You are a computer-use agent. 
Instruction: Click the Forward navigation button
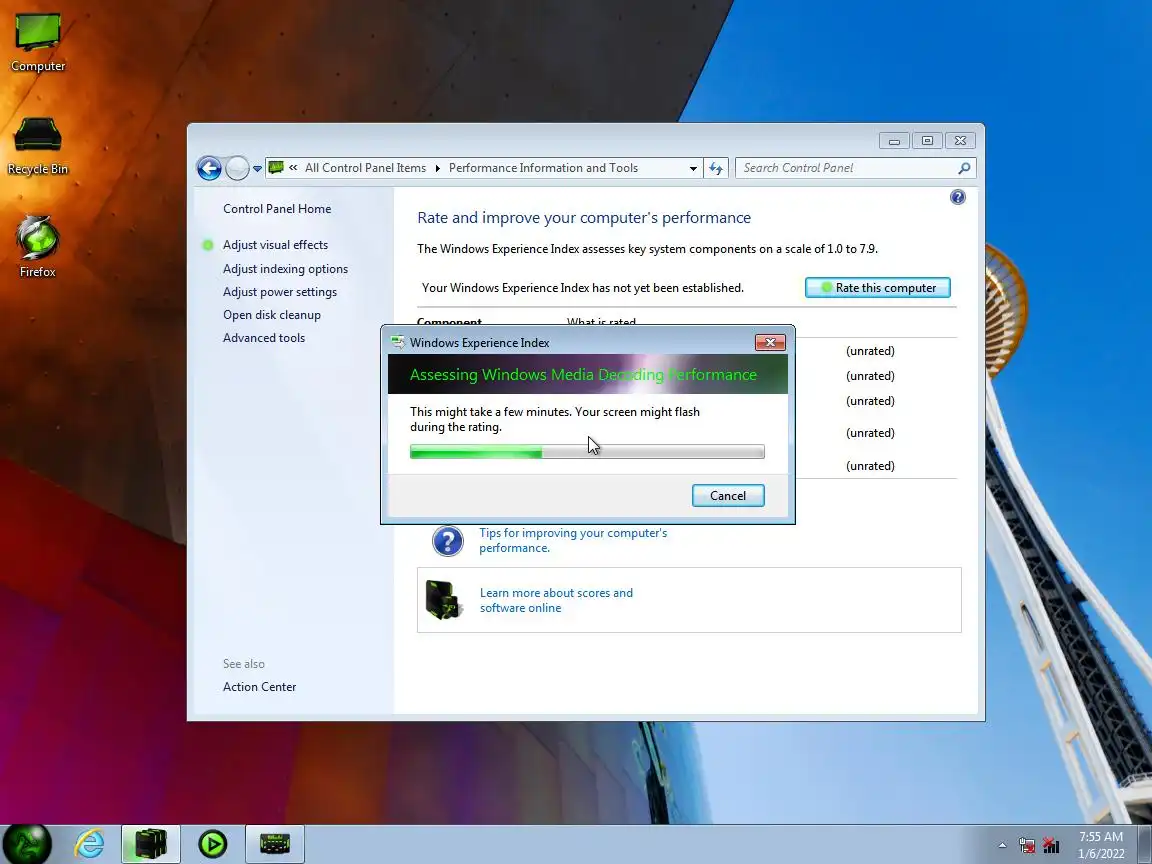click(237, 168)
